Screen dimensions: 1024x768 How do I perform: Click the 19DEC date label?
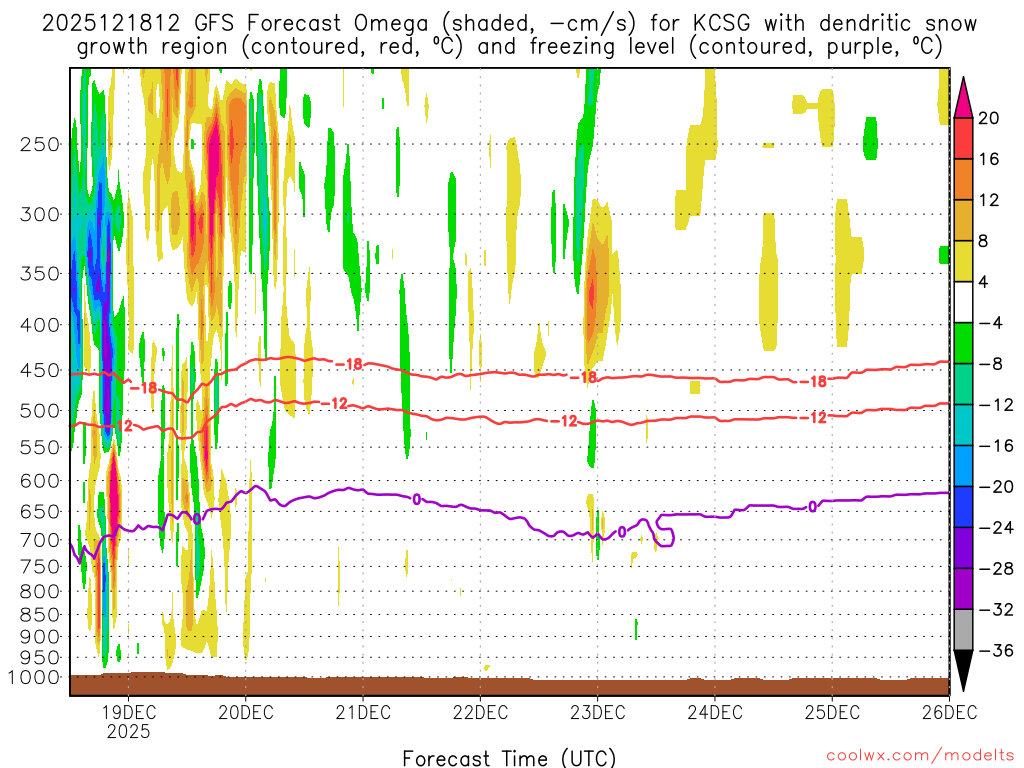[x=128, y=712]
